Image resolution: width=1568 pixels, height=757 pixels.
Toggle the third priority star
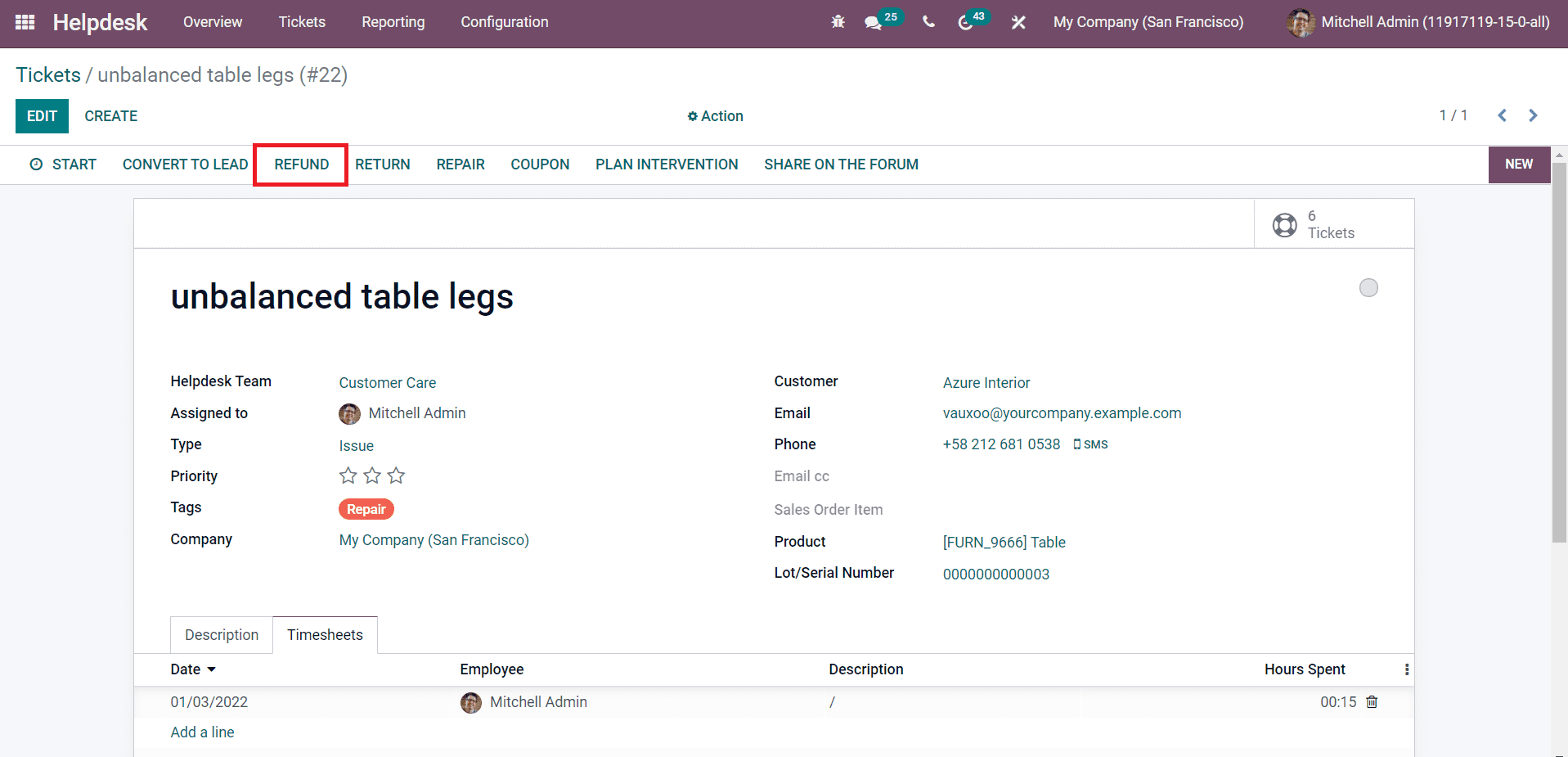[396, 475]
